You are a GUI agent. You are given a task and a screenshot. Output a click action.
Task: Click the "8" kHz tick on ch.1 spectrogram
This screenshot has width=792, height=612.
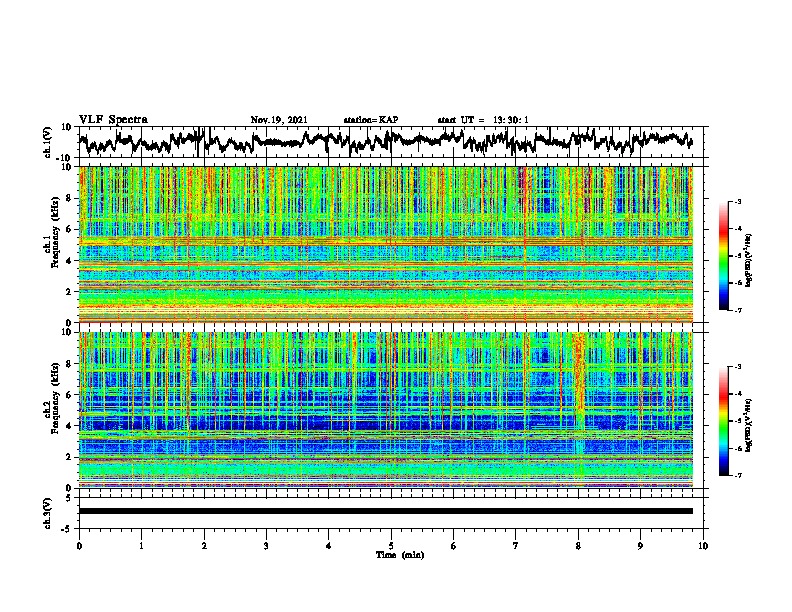[x=70, y=198]
